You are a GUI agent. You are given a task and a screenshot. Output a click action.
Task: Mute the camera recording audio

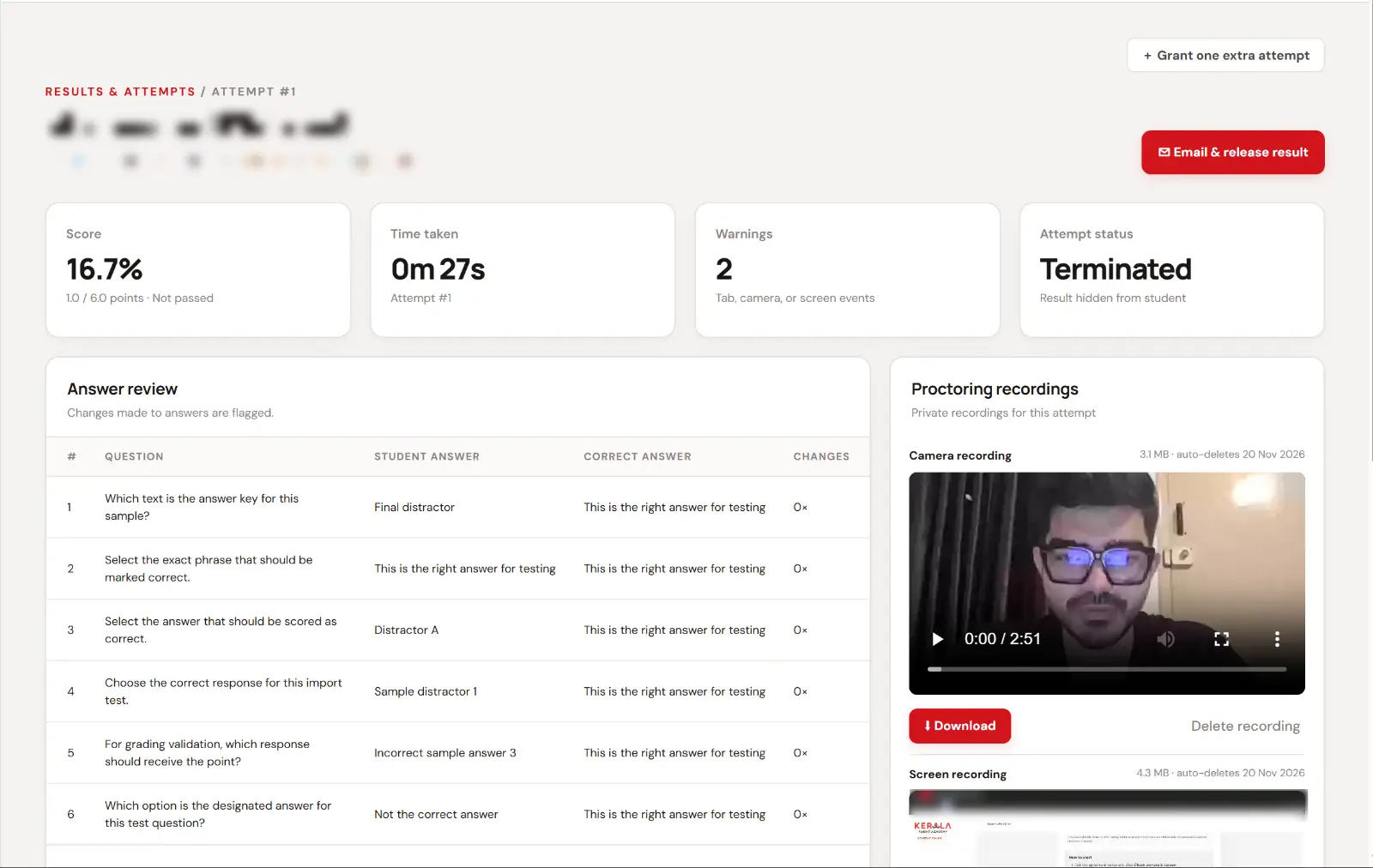(1165, 639)
